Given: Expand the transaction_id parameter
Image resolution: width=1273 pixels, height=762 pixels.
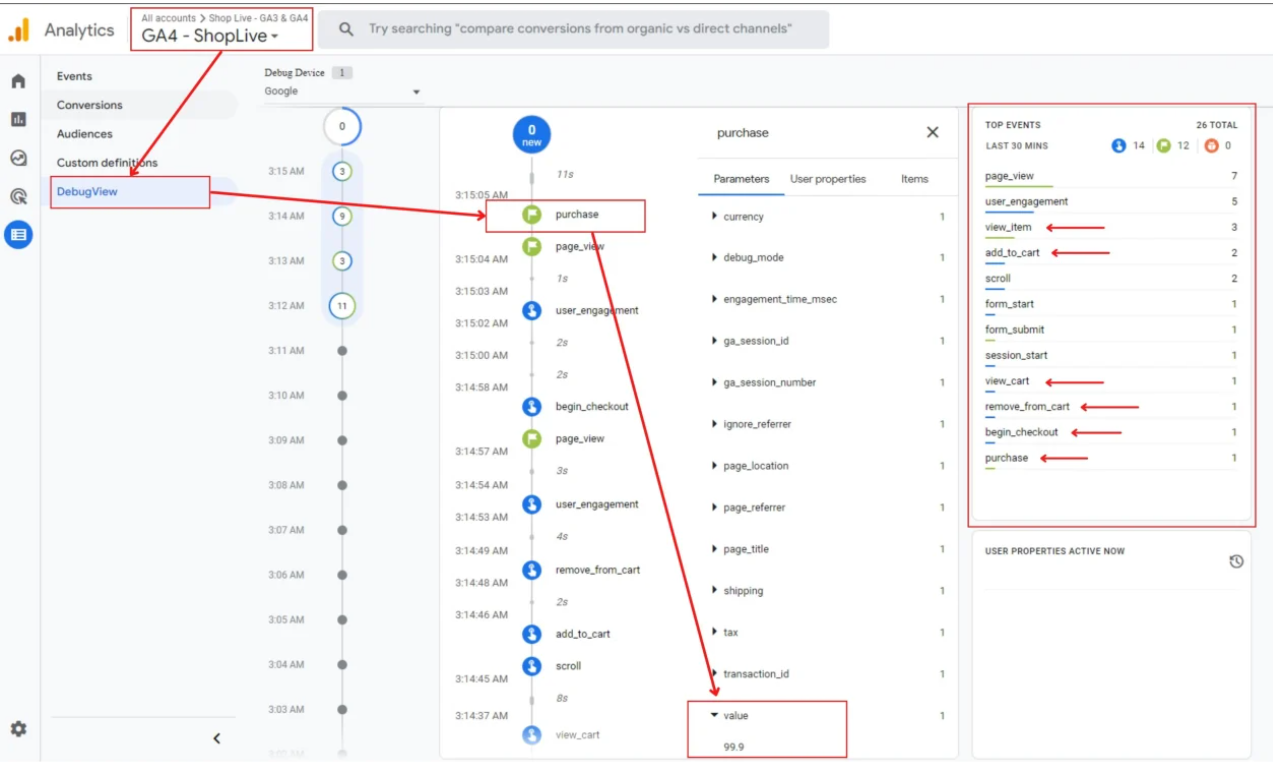Looking at the screenshot, I should (755, 674).
